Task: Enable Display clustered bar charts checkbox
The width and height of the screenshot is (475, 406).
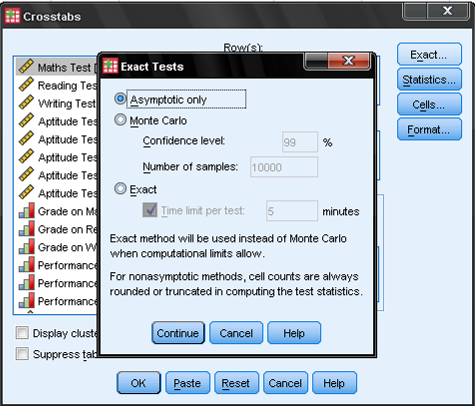Action: 22,333
